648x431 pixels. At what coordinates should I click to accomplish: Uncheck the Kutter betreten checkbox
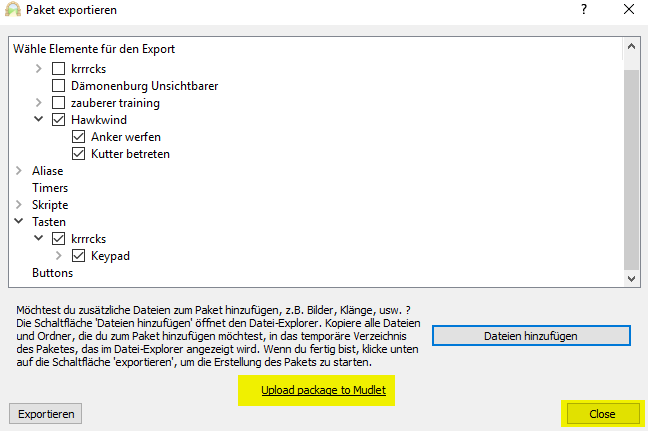tap(79, 154)
